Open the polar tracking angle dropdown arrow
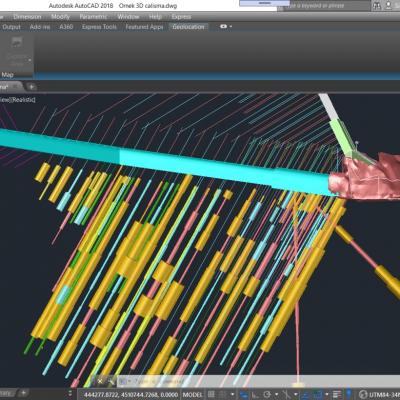Viewport: 400px width, 400px height. 276,395
